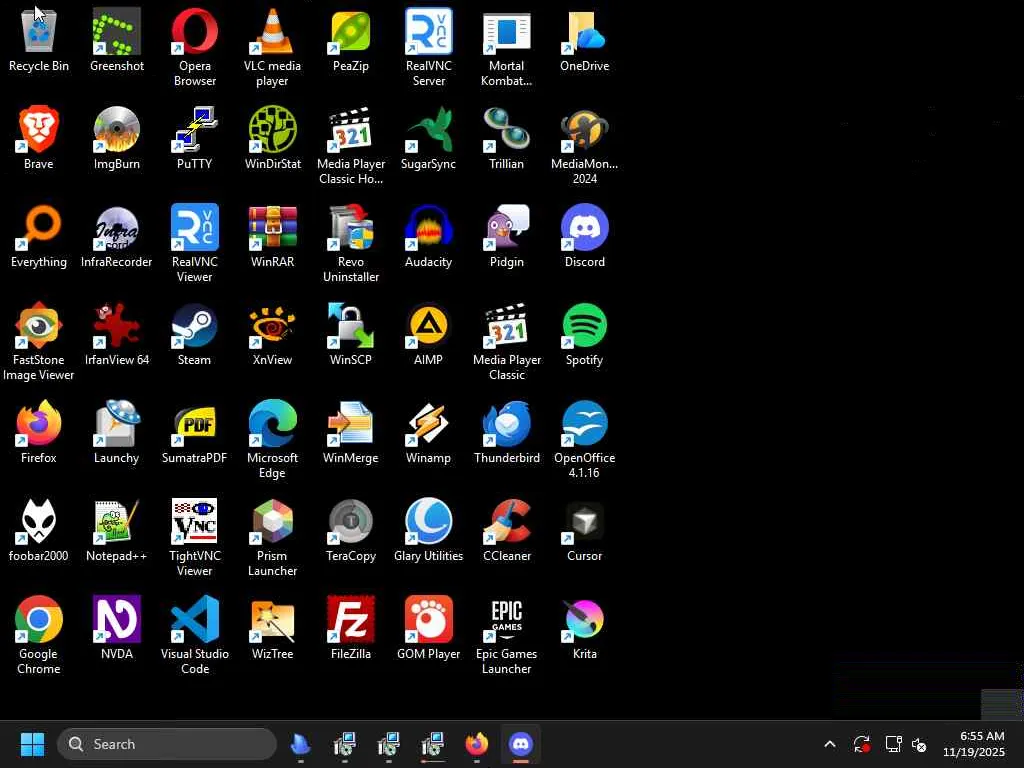Click the Launchy icon
Viewport: 1024px width, 768px height.
117,423
